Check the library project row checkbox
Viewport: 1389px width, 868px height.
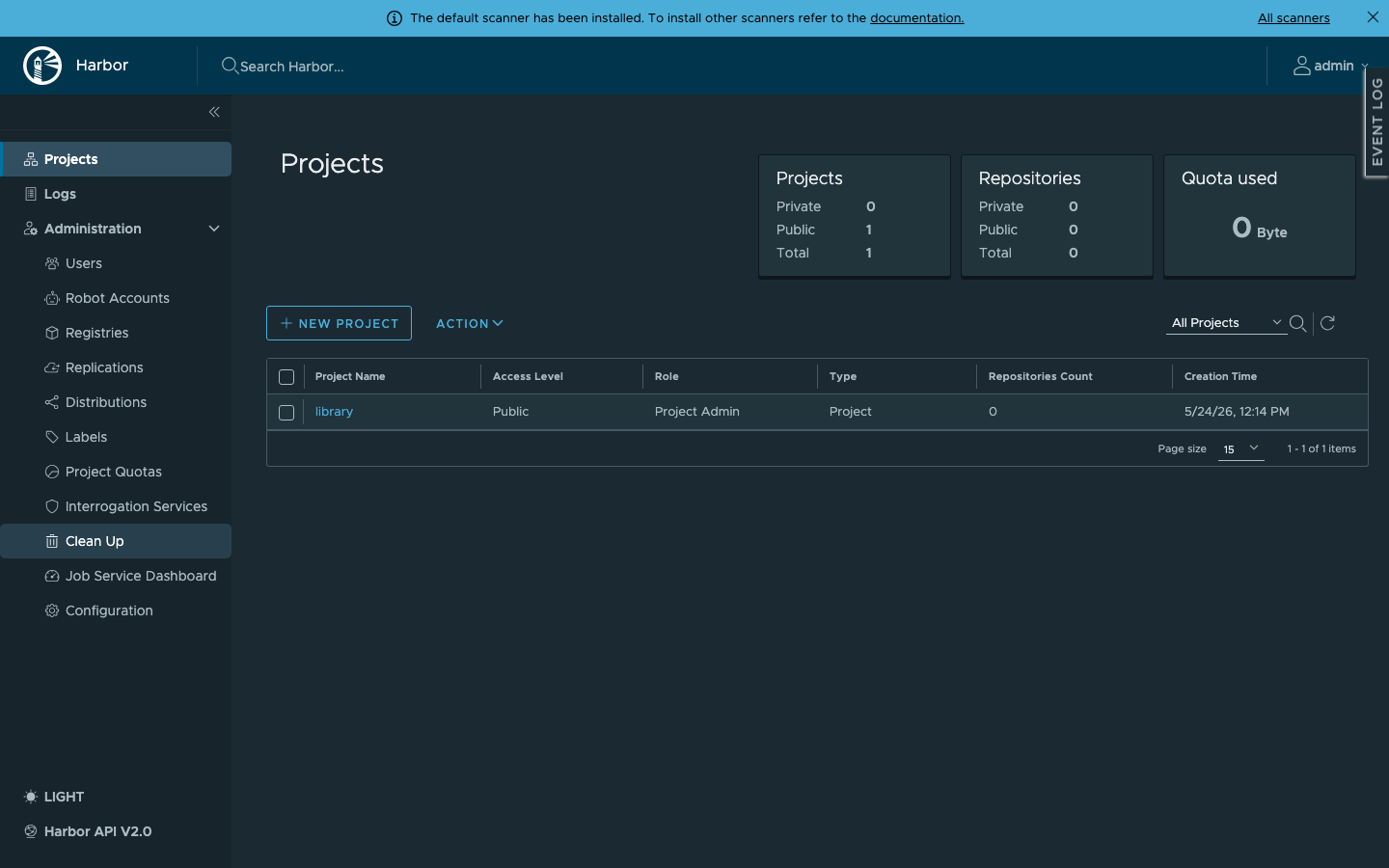tap(286, 413)
